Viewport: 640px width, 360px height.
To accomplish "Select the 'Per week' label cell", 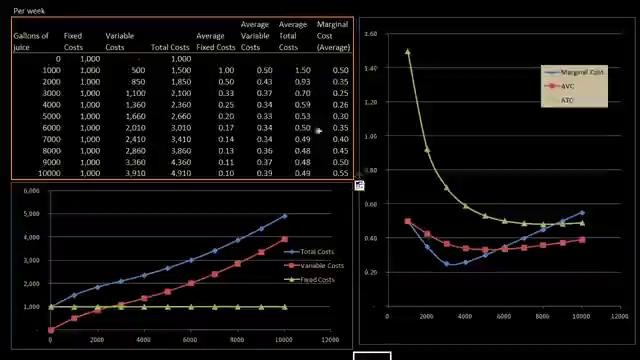I will [29, 11].
